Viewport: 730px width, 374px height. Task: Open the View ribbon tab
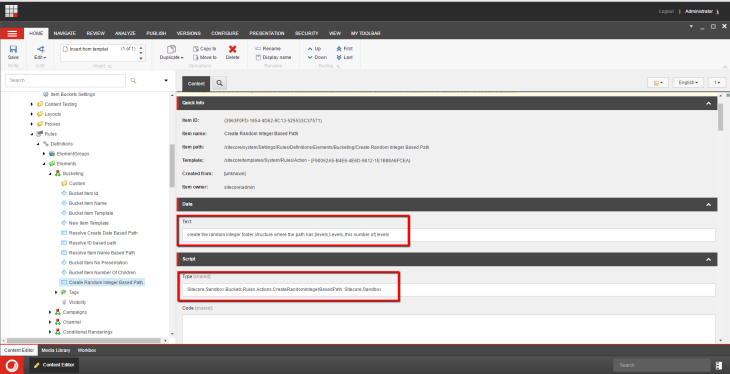tap(335, 34)
